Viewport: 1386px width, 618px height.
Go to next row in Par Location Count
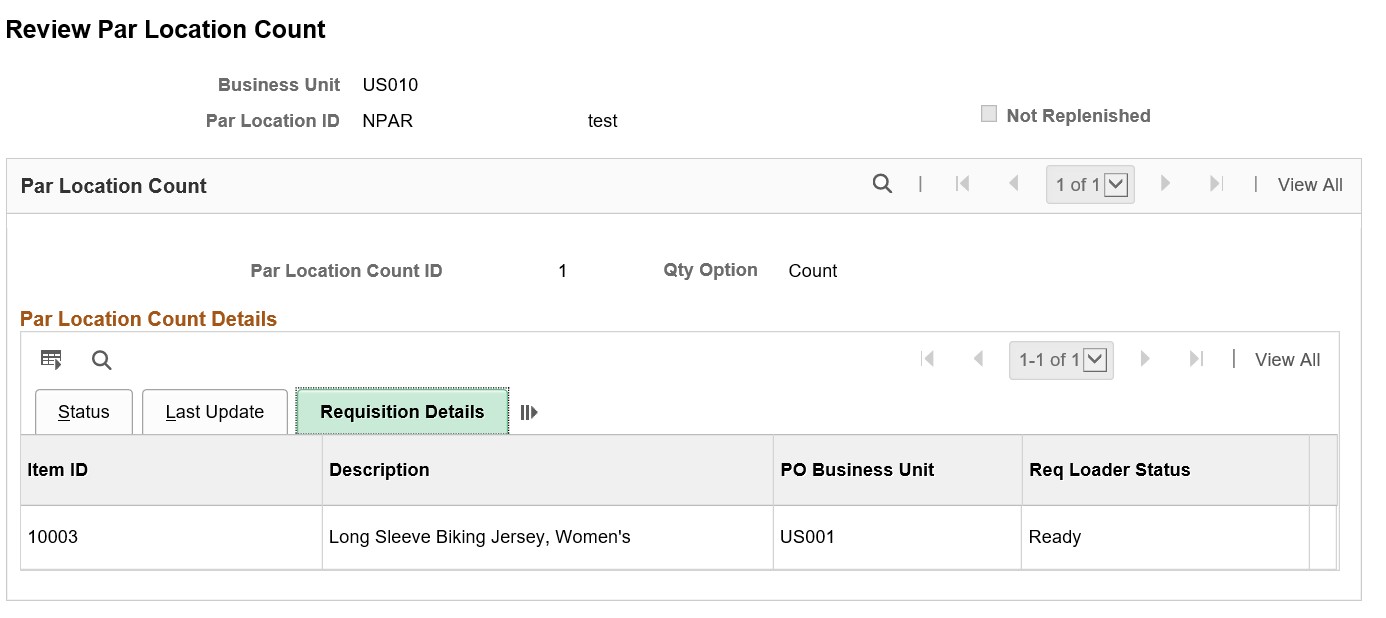point(1165,184)
